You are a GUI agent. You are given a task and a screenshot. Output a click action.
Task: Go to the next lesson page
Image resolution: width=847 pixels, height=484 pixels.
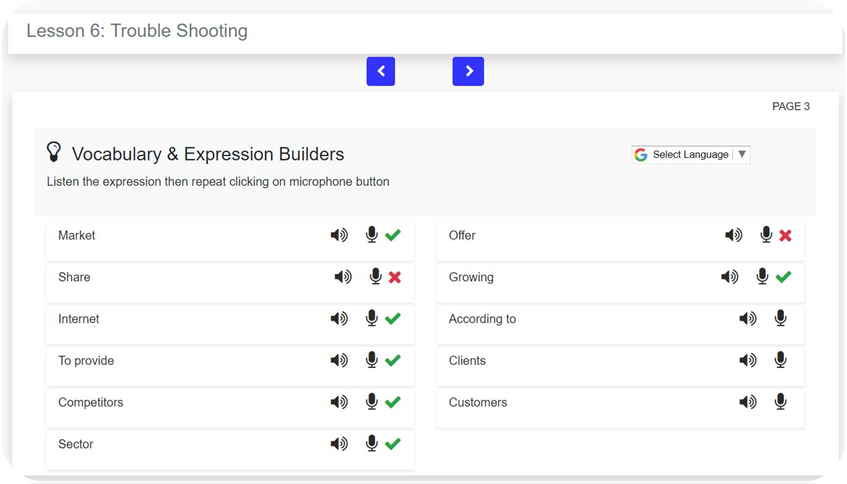468,71
